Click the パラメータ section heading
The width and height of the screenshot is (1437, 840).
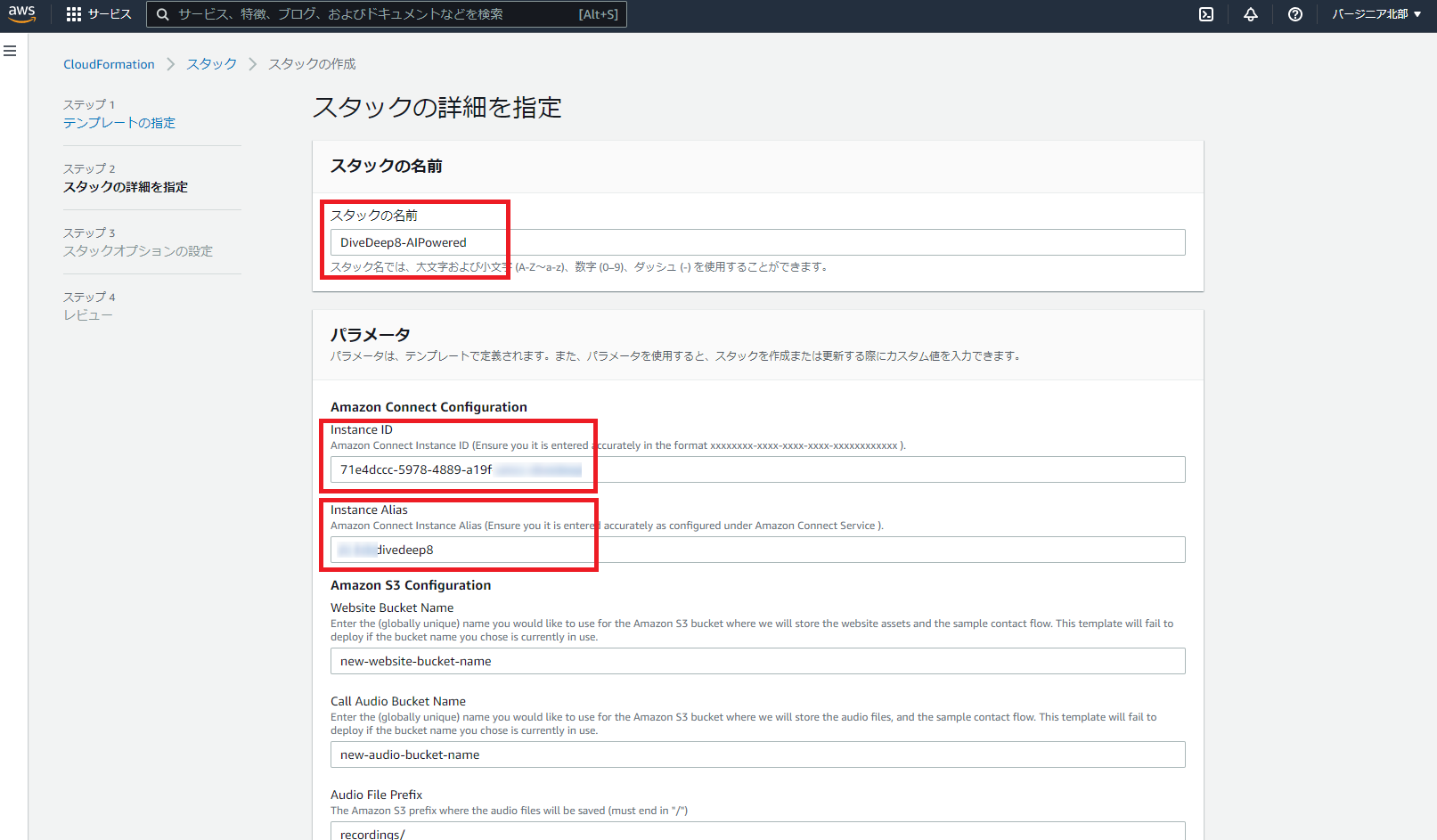click(x=371, y=335)
